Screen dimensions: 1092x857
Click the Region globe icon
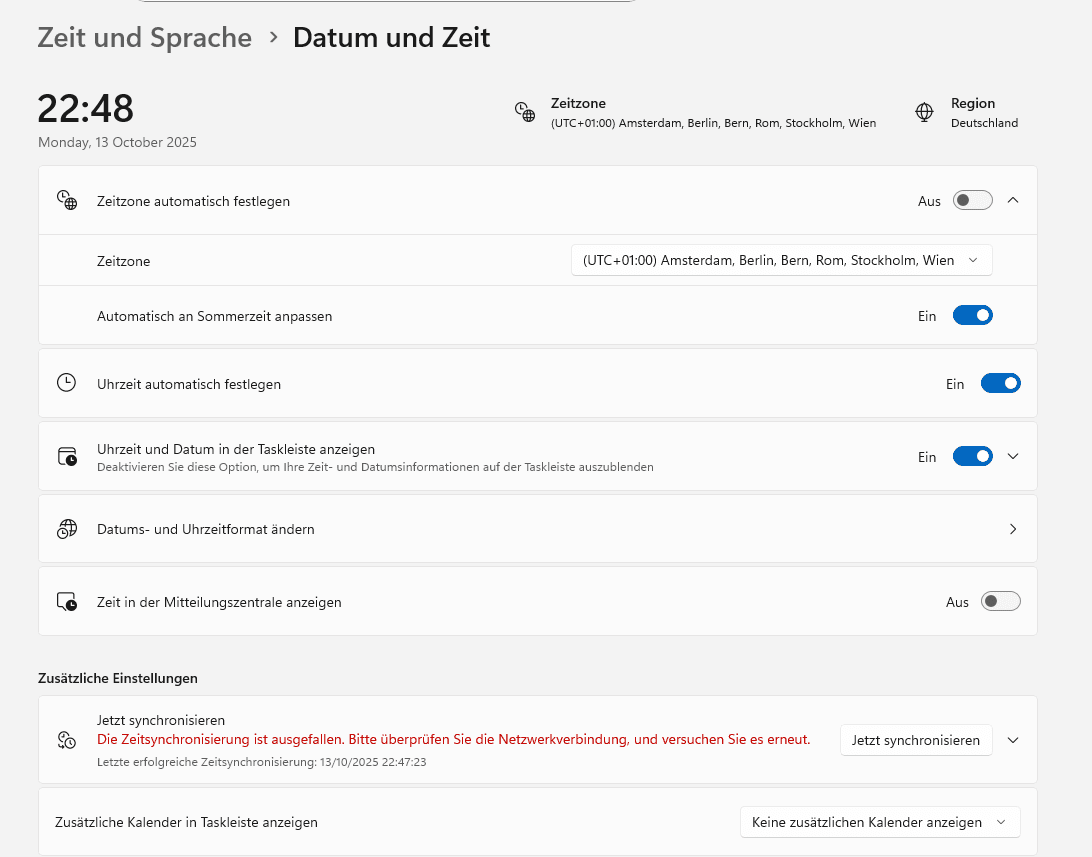[x=925, y=112]
